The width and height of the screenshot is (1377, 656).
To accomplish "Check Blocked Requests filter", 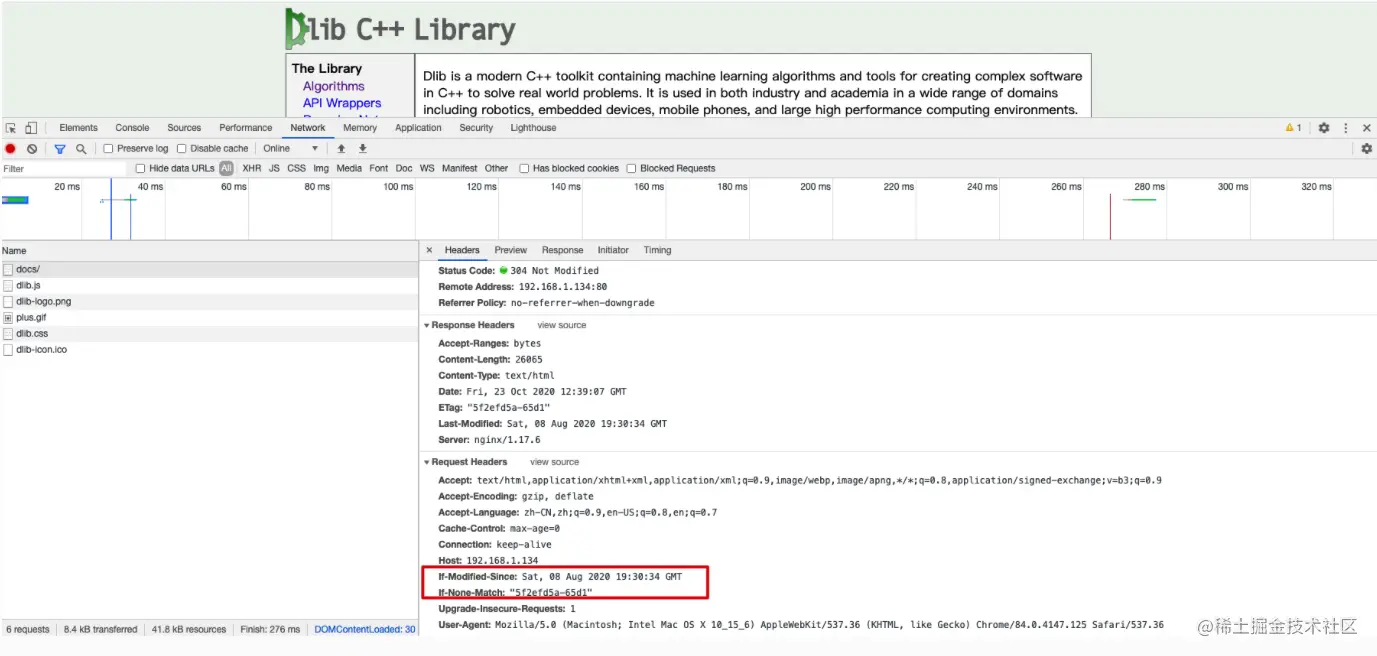I will (x=631, y=168).
